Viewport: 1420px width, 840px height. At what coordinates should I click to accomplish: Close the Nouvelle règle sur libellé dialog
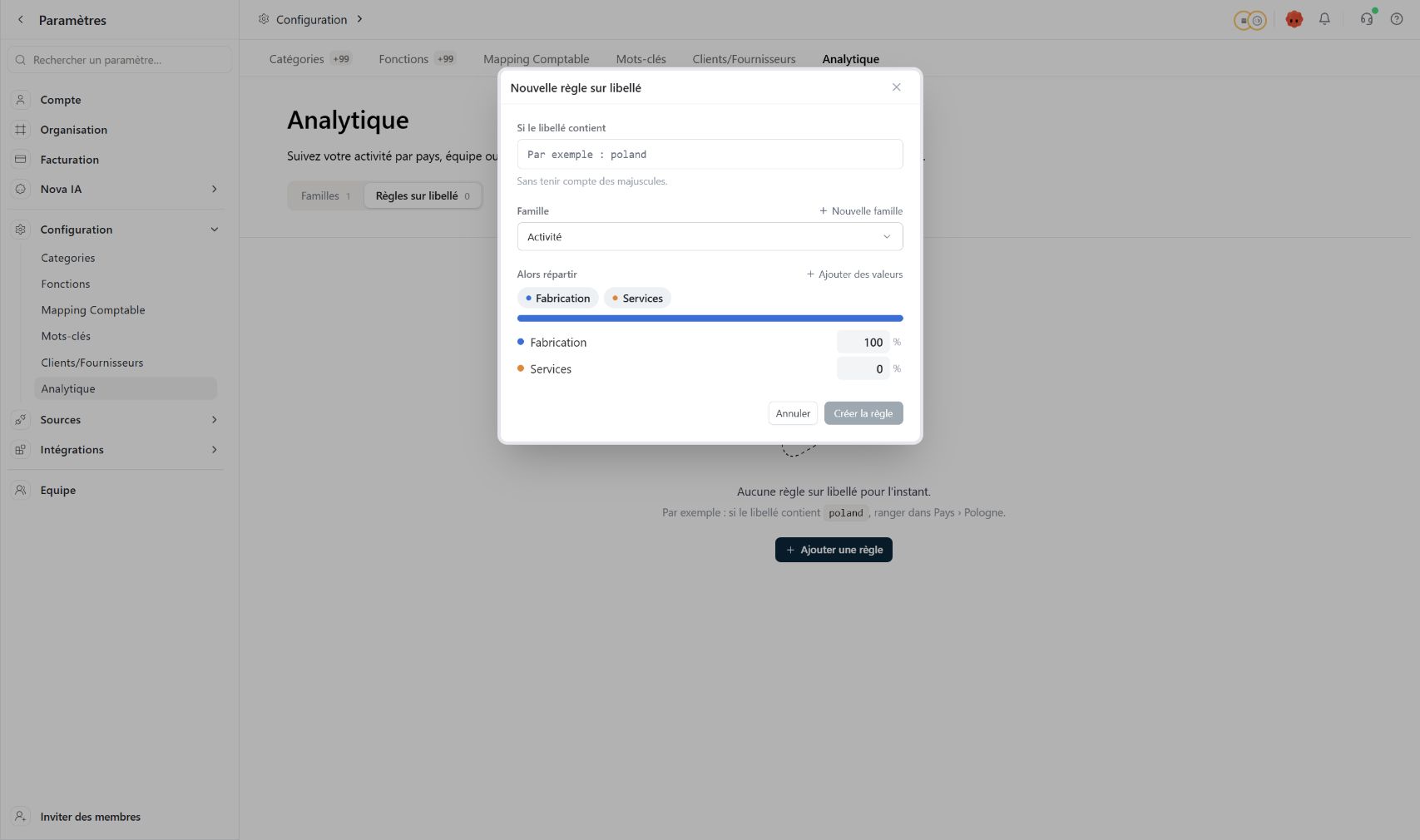coord(896,87)
